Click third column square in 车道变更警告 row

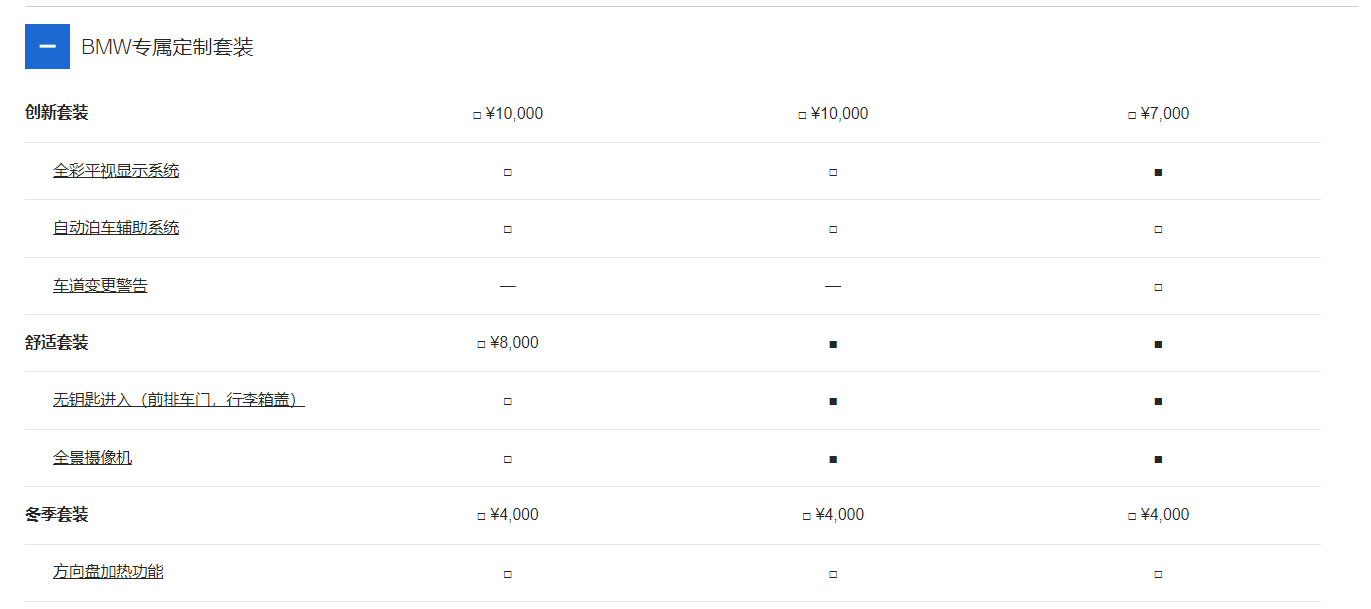click(1158, 287)
